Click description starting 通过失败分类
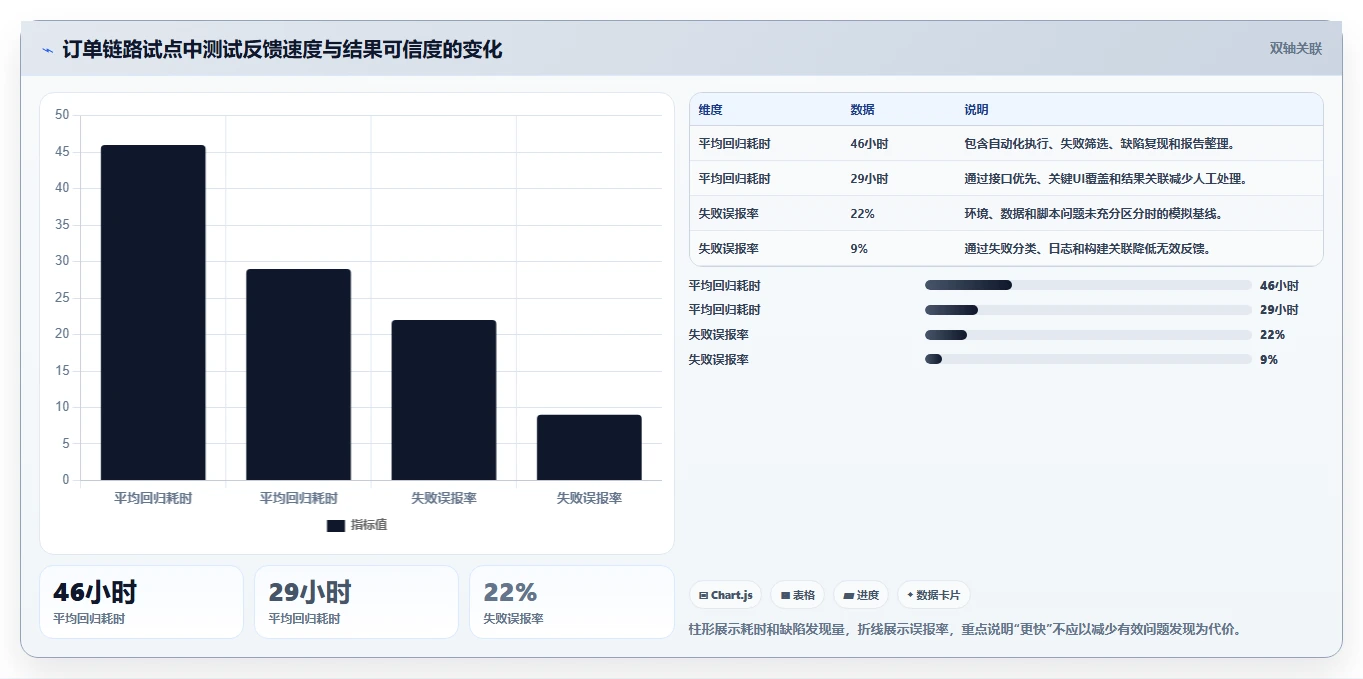 [1088, 249]
